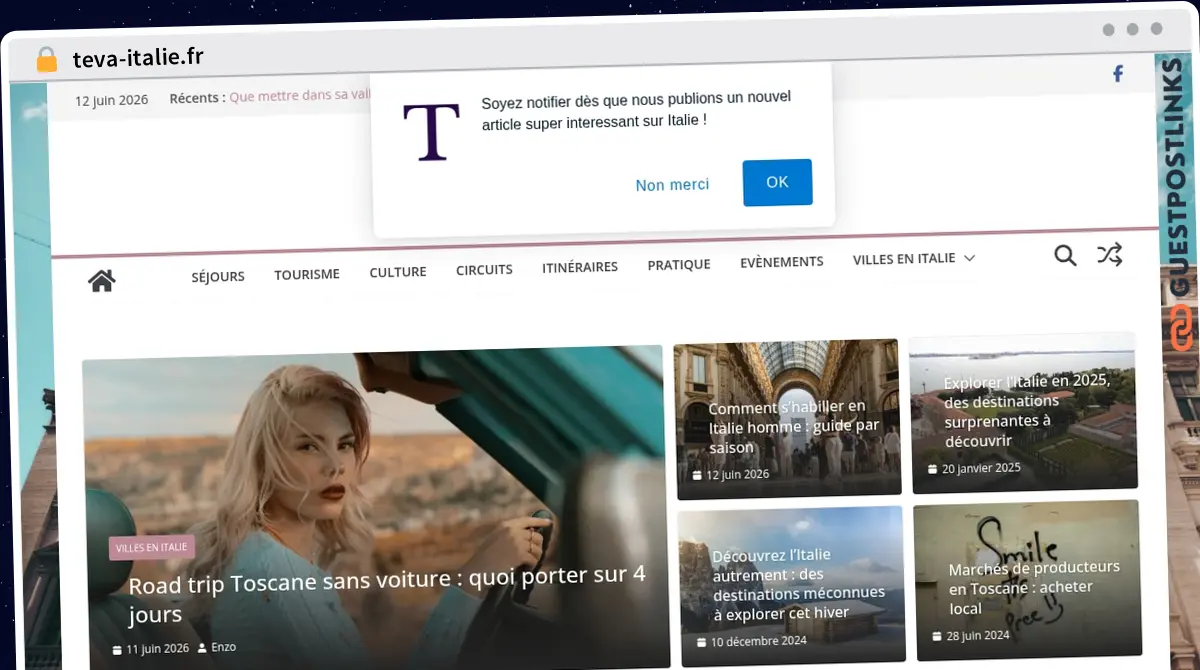
Task: Open author Enzo's page
Action: click(x=223, y=647)
